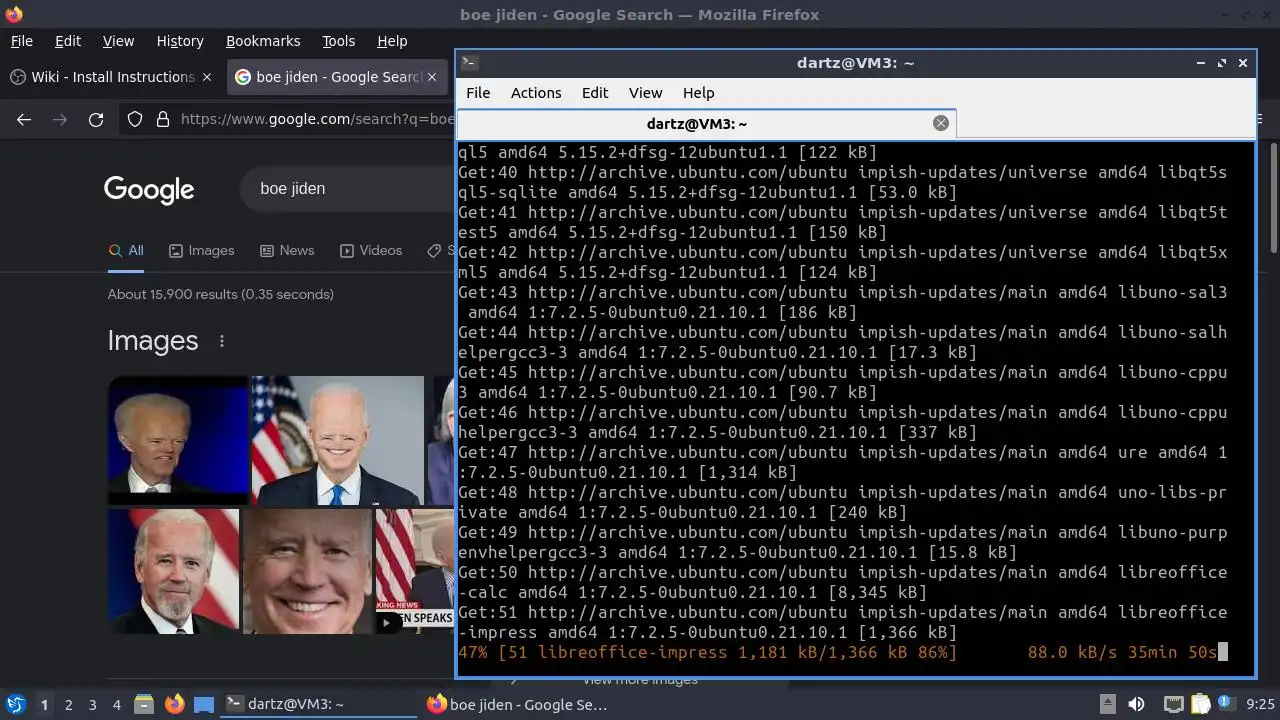Open the file manager from taskbar

(x=144, y=704)
